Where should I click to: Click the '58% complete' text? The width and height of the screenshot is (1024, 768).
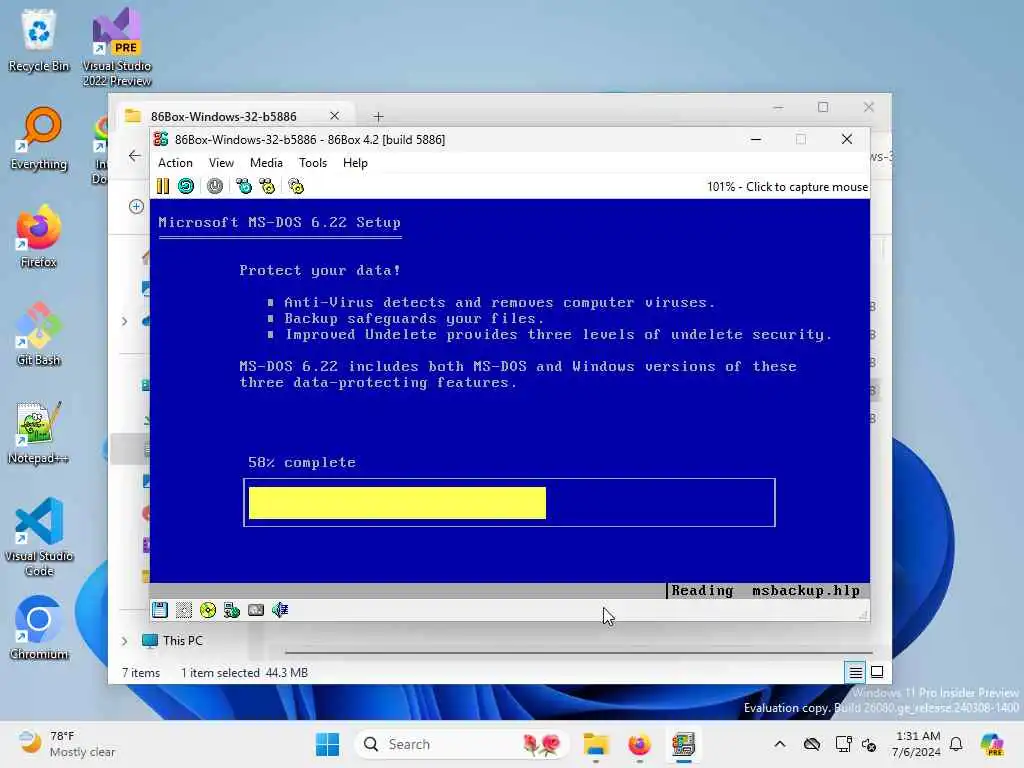[302, 462]
